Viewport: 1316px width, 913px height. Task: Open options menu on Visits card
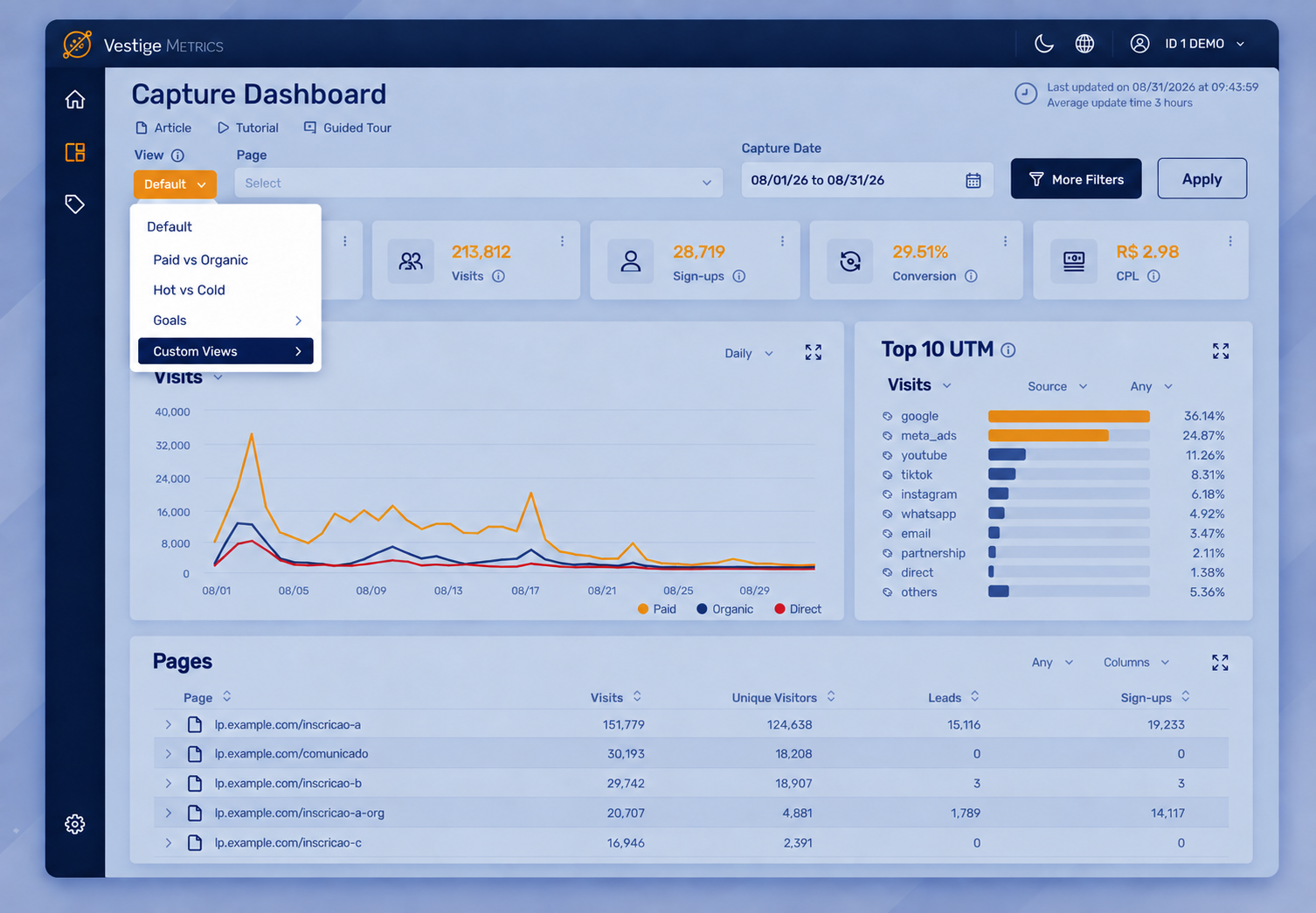[x=562, y=241]
